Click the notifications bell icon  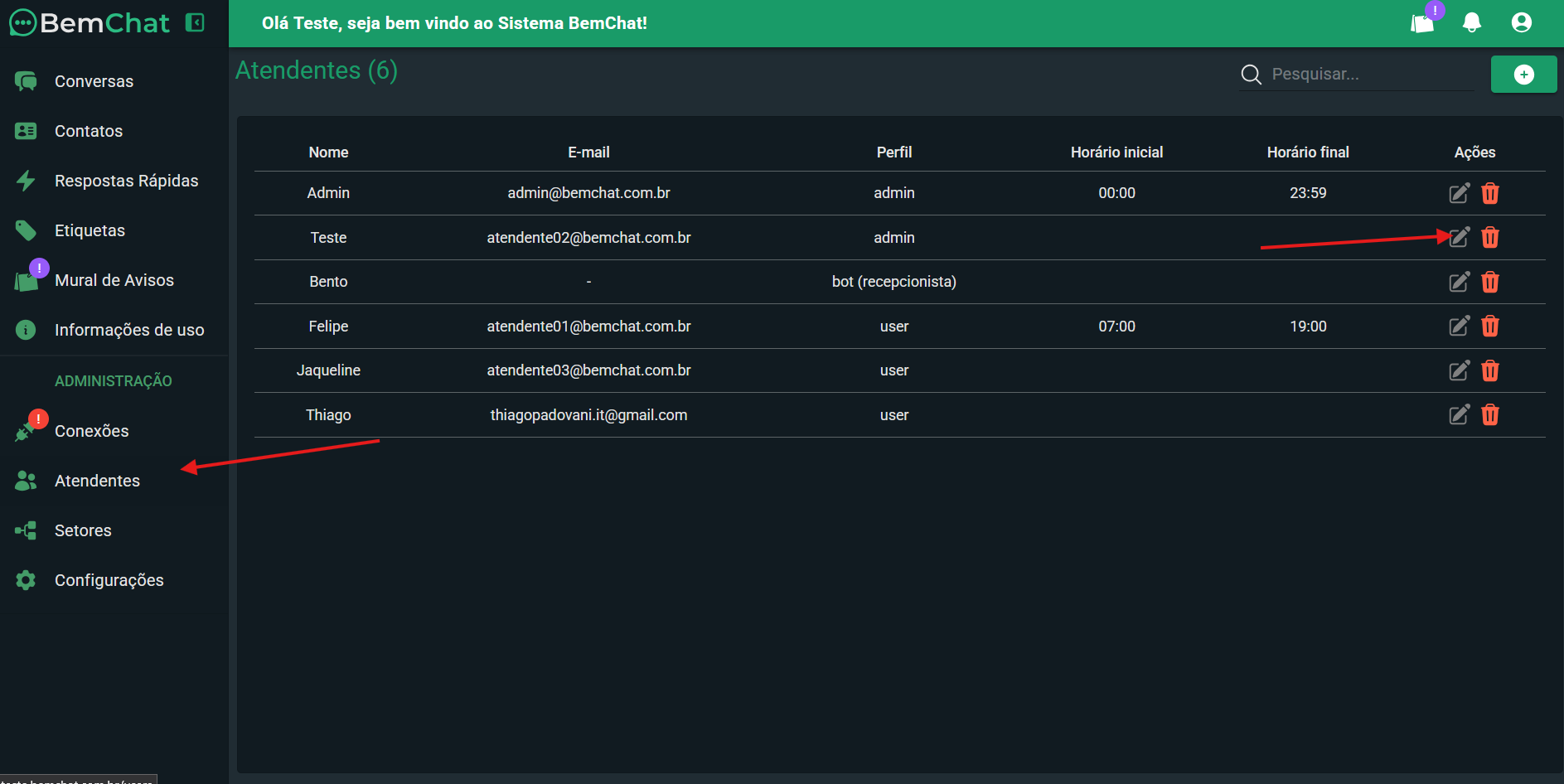[1471, 22]
